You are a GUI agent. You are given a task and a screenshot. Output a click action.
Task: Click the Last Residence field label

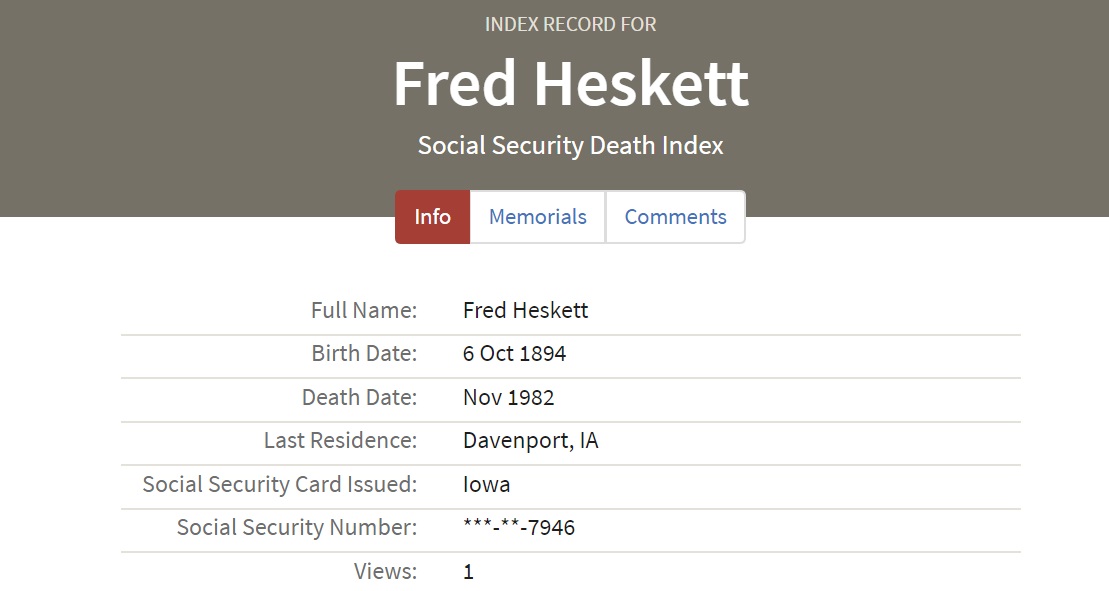click(340, 440)
